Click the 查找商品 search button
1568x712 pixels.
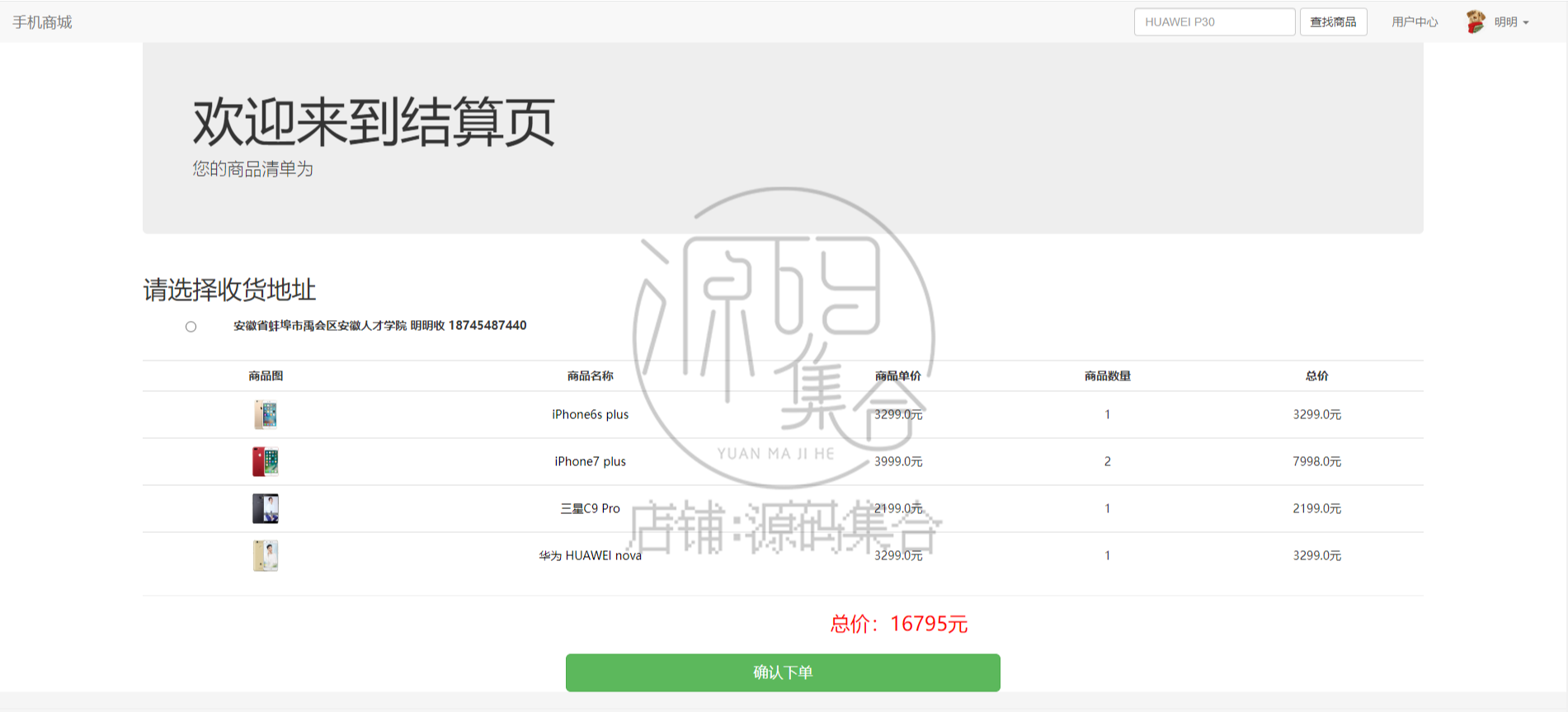pos(1333,21)
